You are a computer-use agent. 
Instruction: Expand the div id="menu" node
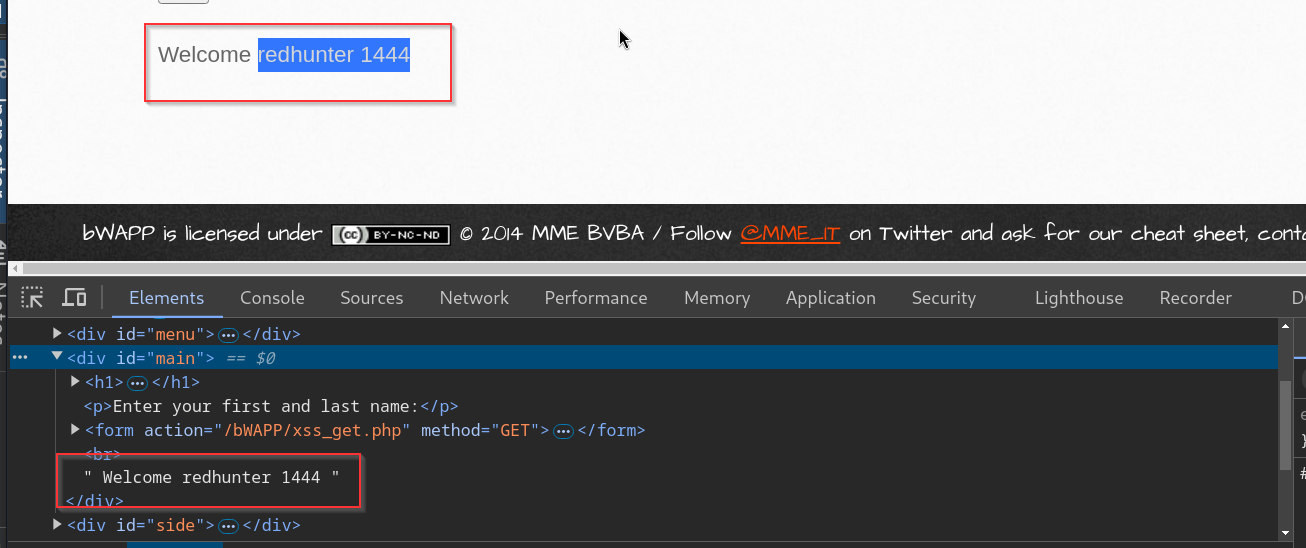point(57,334)
